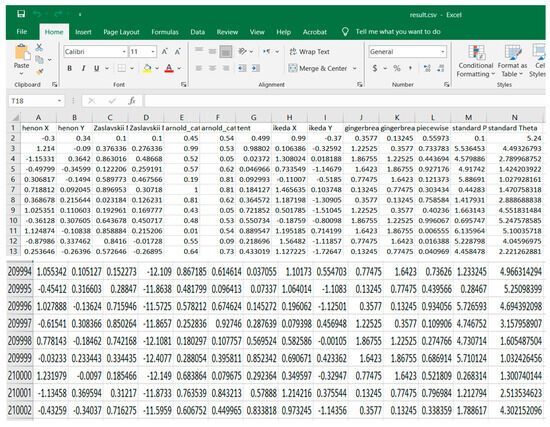Viewport: 550px width, 427px height.
Task: Open the Calibri font name dropdown
Action: point(124,52)
